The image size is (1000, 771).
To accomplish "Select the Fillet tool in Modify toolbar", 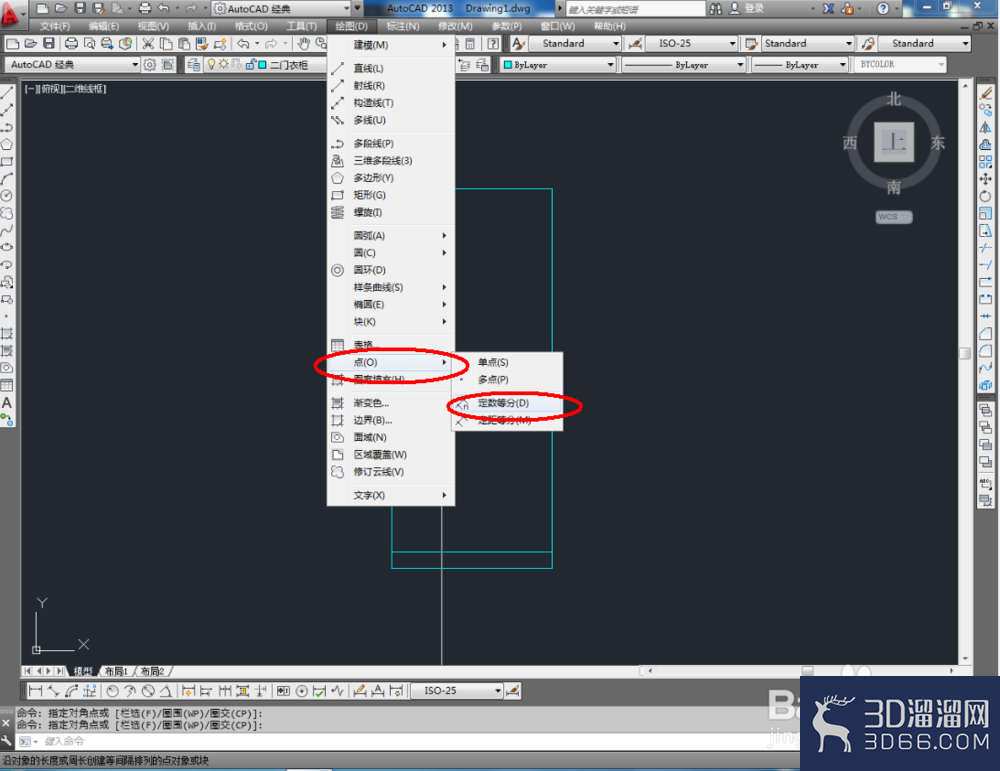I will pyautogui.click(x=986, y=351).
